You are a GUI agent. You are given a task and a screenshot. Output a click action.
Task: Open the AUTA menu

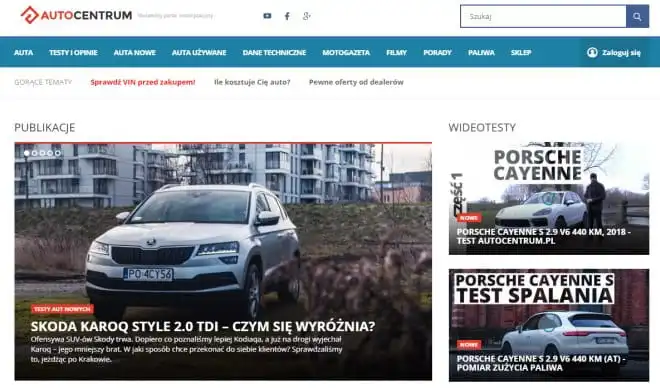click(x=23, y=53)
